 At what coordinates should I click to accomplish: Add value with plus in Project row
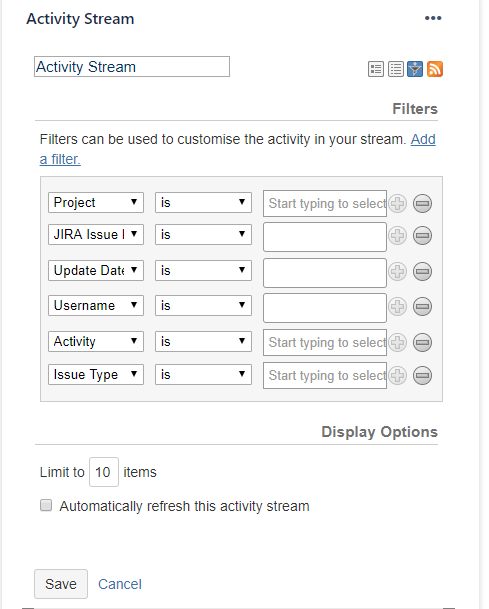coord(397,204)
